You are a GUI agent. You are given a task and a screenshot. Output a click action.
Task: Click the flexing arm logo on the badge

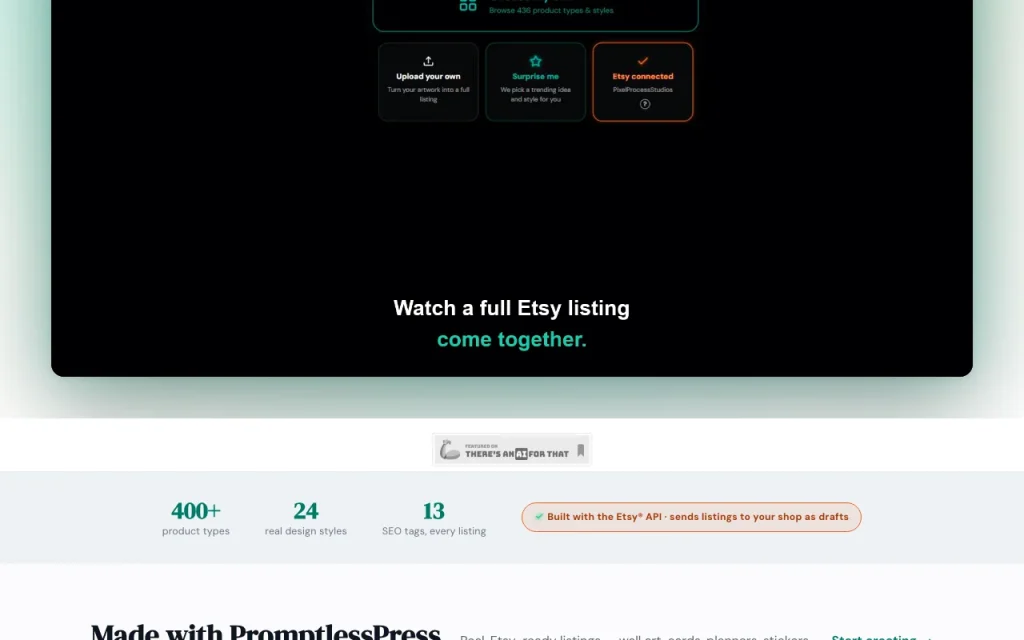450,450
